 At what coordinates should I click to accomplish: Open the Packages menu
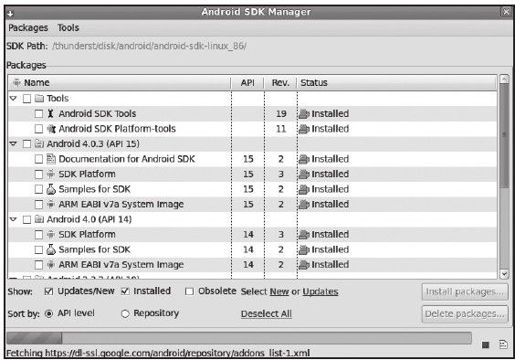pos(28,28)
